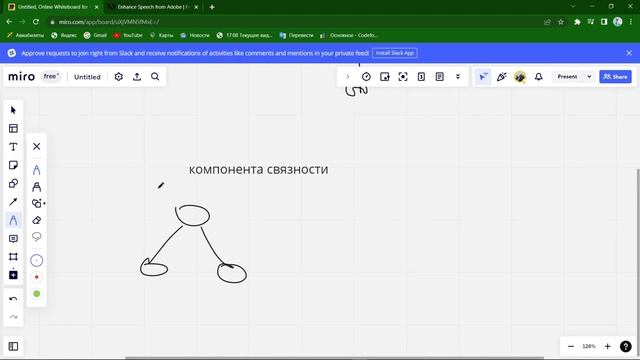Click the Share button
Viewport: 640px width, 360px height.
click(616, 77)
